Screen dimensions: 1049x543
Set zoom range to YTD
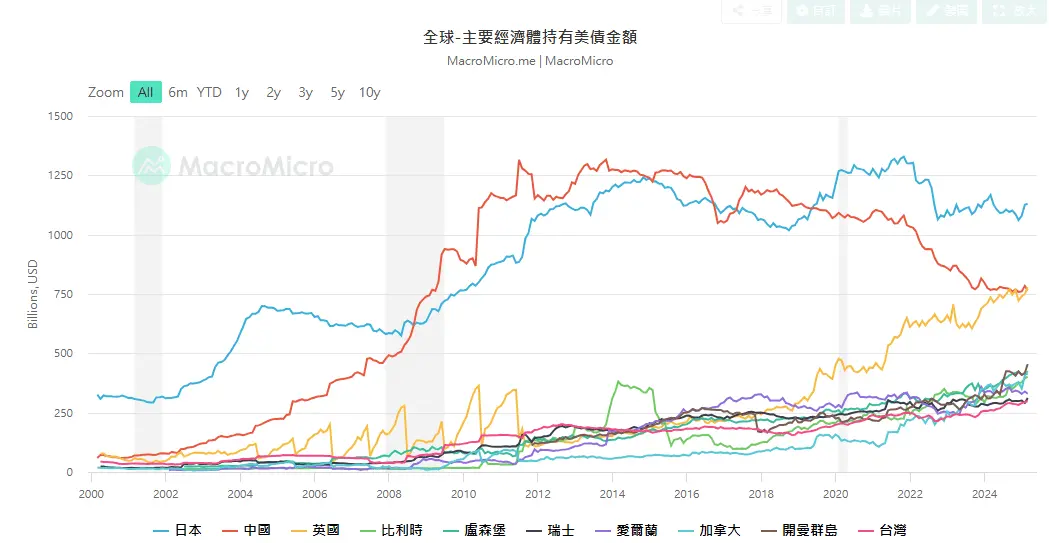[x=209, y=92]
